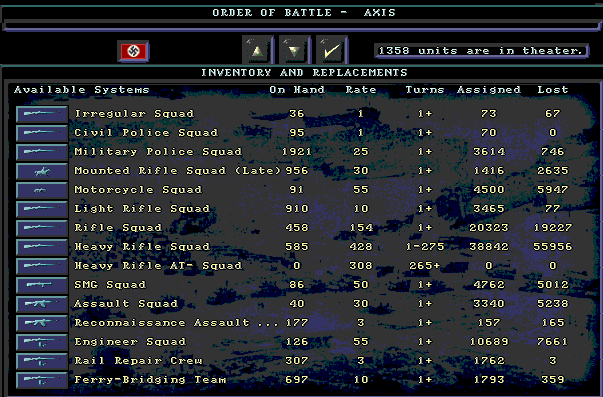Image resolution: width=603 pixels, height=397 pixels.
Task: Click Mounted Rifle Squad lost value 2635
Action: (x=553, y=171)
